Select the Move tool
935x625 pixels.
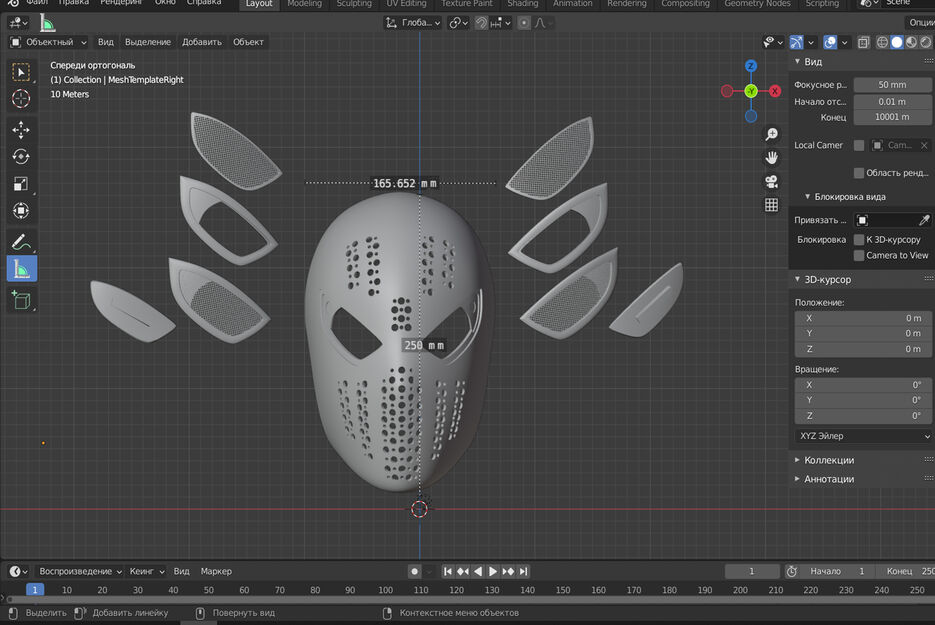pos(21,129)
